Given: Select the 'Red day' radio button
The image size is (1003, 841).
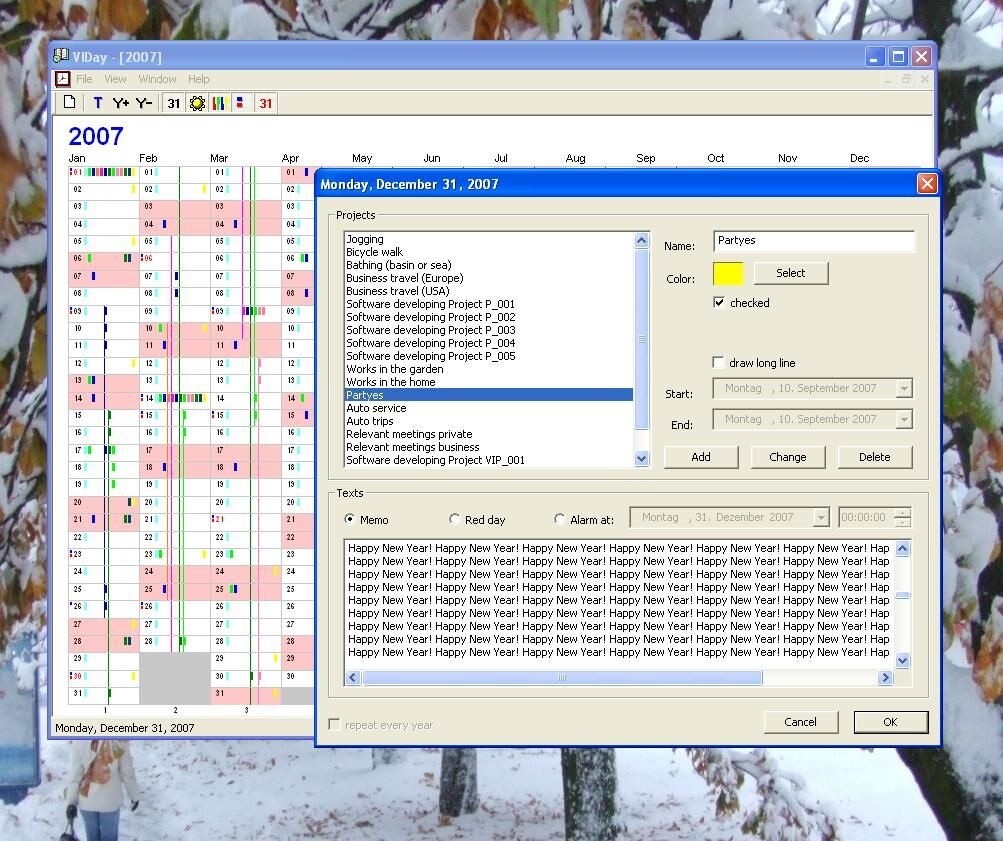Looking at the screenshot, I should [x=455, y=519].
